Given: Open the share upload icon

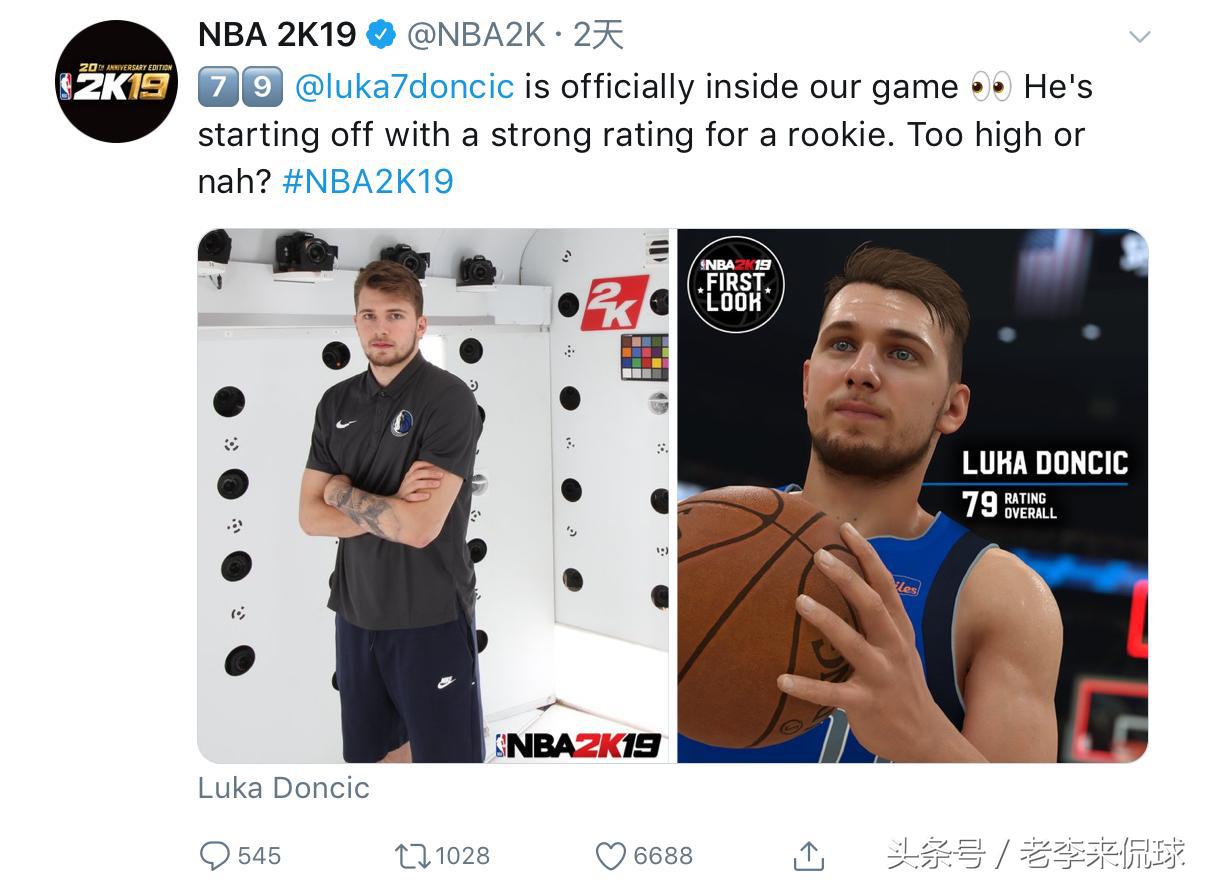Looking at the screenshot, I should pos(809,856).
